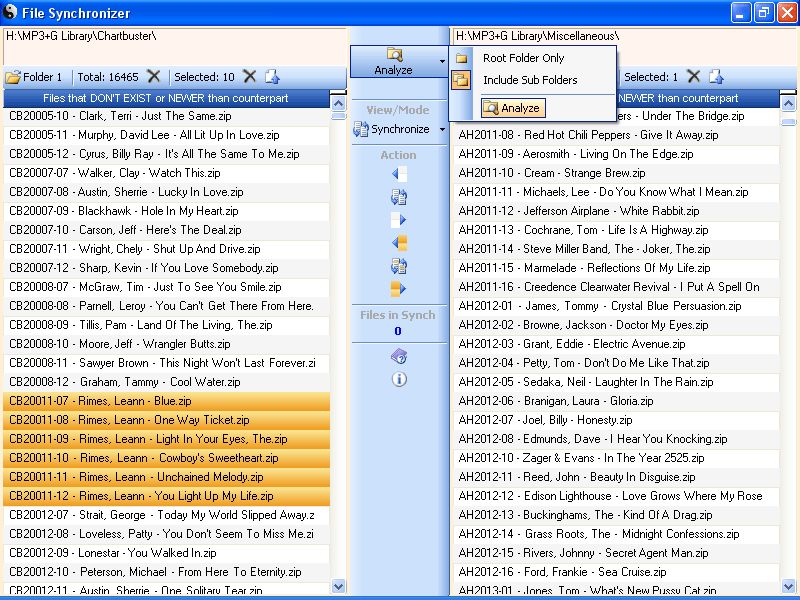Click the orange right-arrow action icon

pyautogui.click(x=398, y=289)
